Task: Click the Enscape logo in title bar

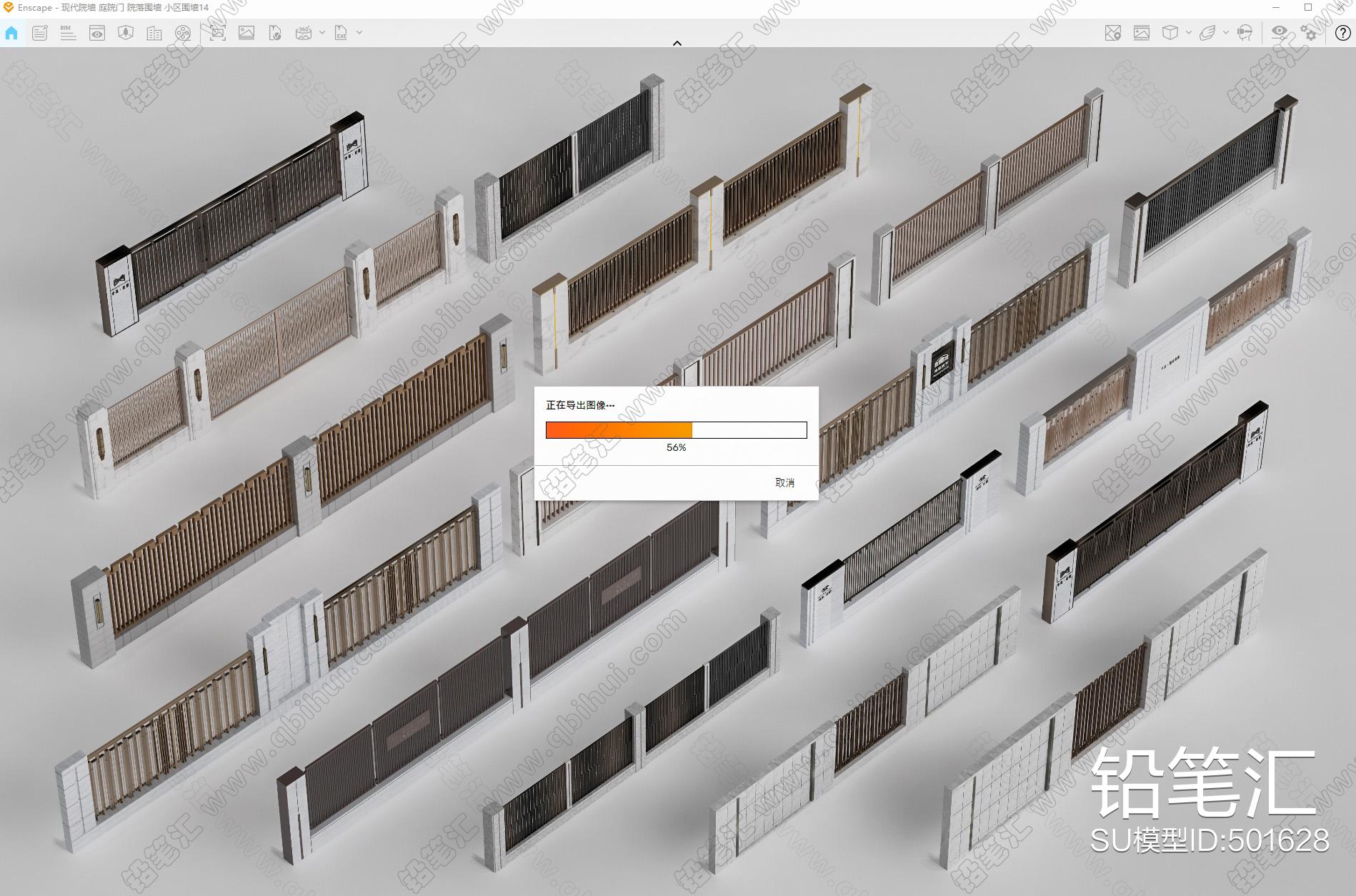Action: [x=9, y=7]
